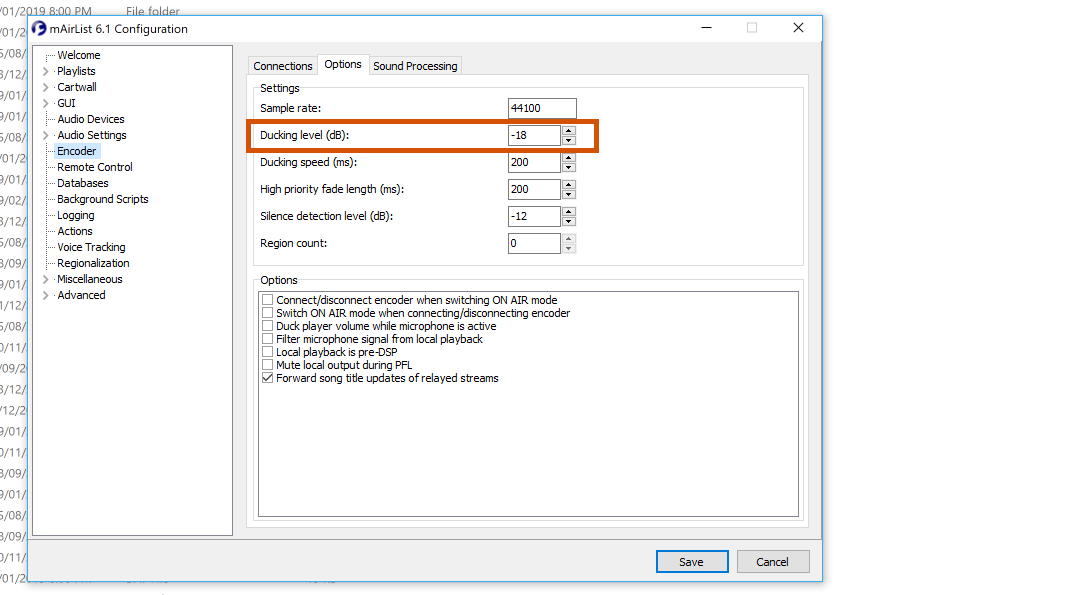This screenshot has height=595, width=1081.
Task: Select Remote Control in the sidebar tree
Action: tap(94, 167)
